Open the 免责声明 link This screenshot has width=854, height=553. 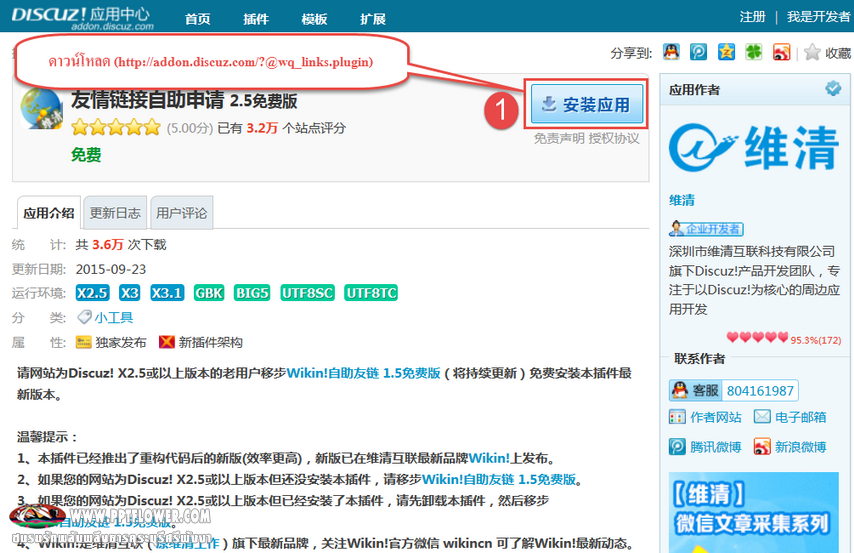click(559, 138)
